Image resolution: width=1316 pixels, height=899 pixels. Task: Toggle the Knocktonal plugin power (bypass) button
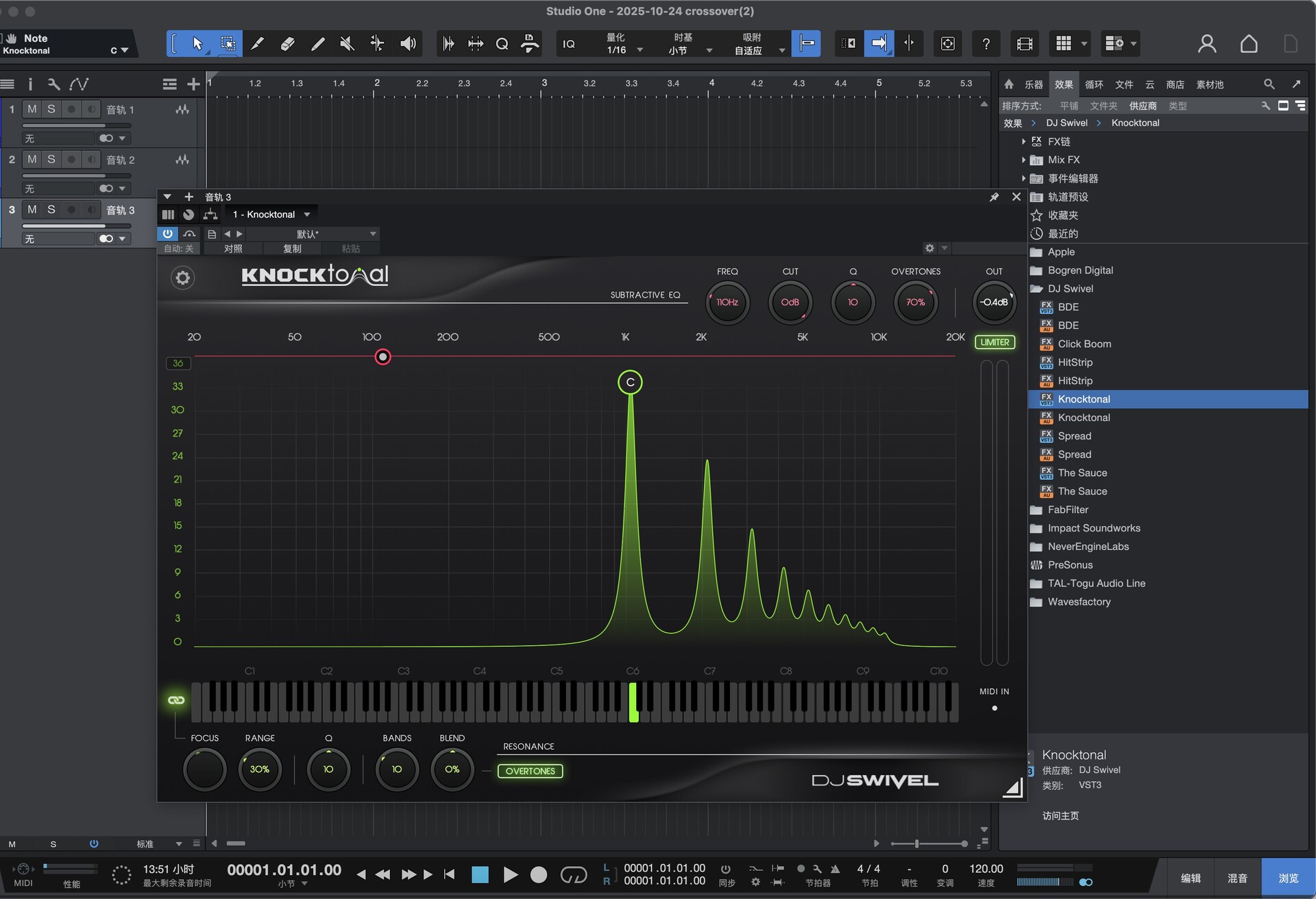tap(167, 234)
